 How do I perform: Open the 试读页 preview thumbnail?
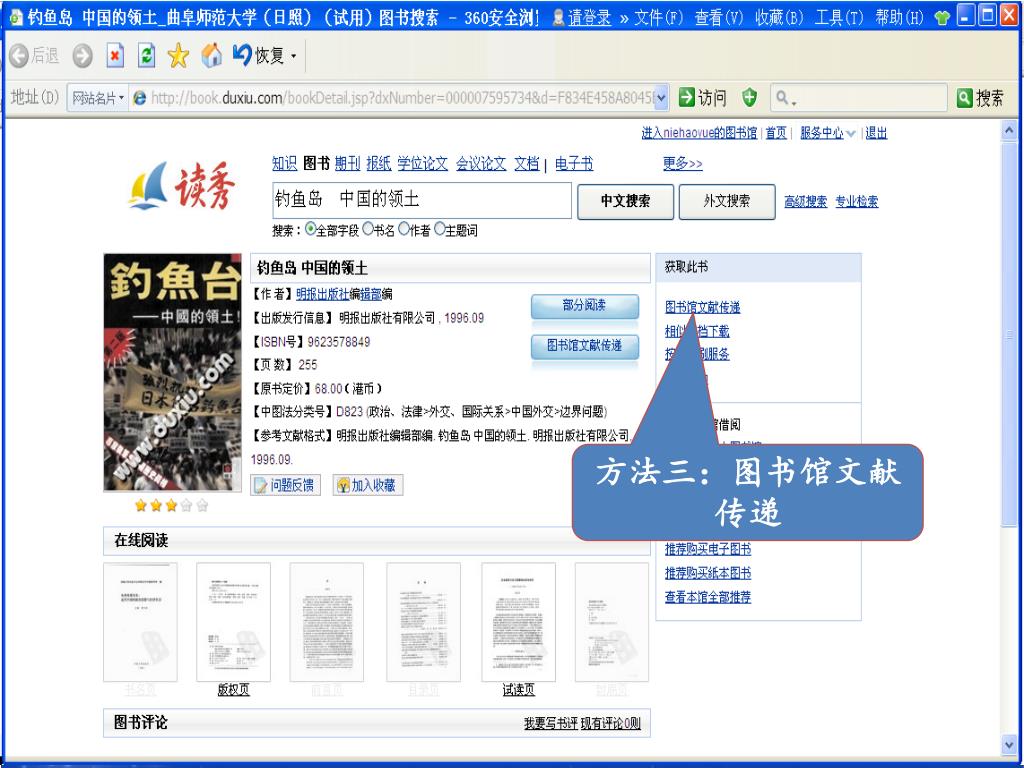click(x=519, y=622)
